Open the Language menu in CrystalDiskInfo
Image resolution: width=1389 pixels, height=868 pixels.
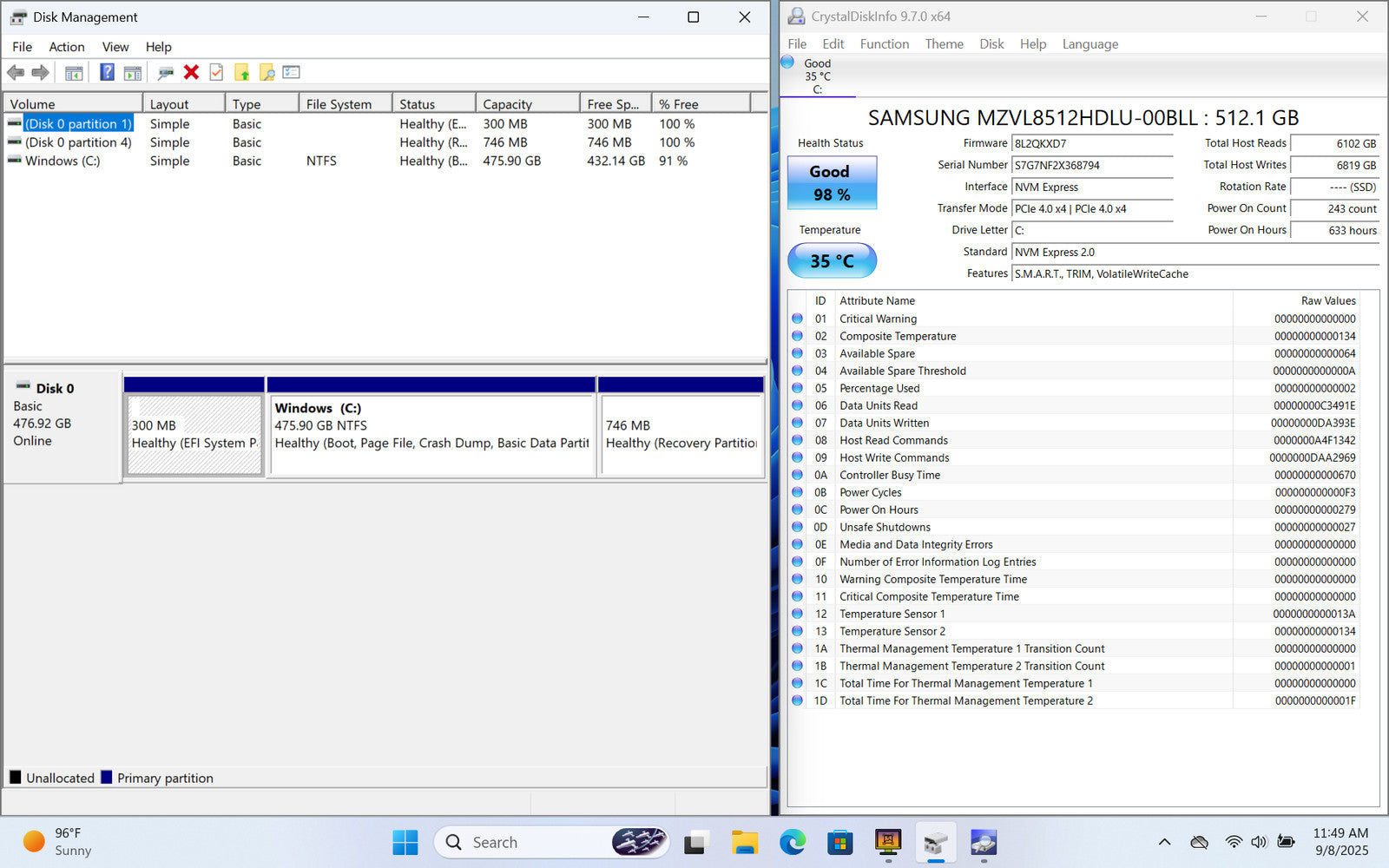(1090, 44)
